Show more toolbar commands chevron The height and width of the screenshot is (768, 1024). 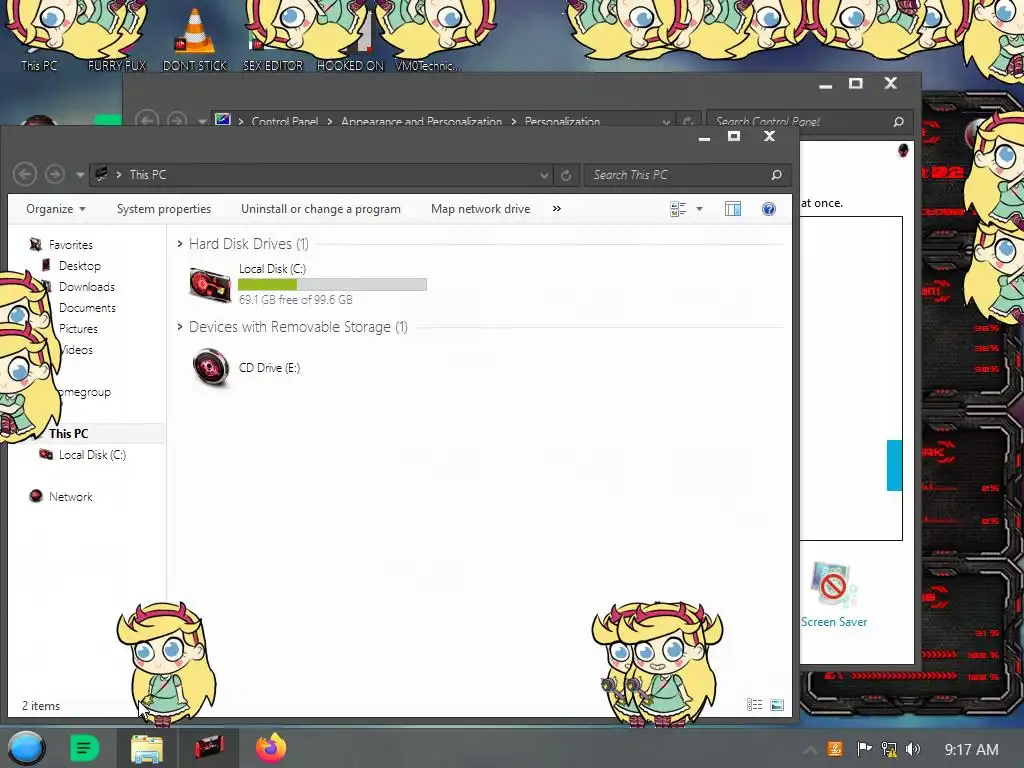click(556, 209)
